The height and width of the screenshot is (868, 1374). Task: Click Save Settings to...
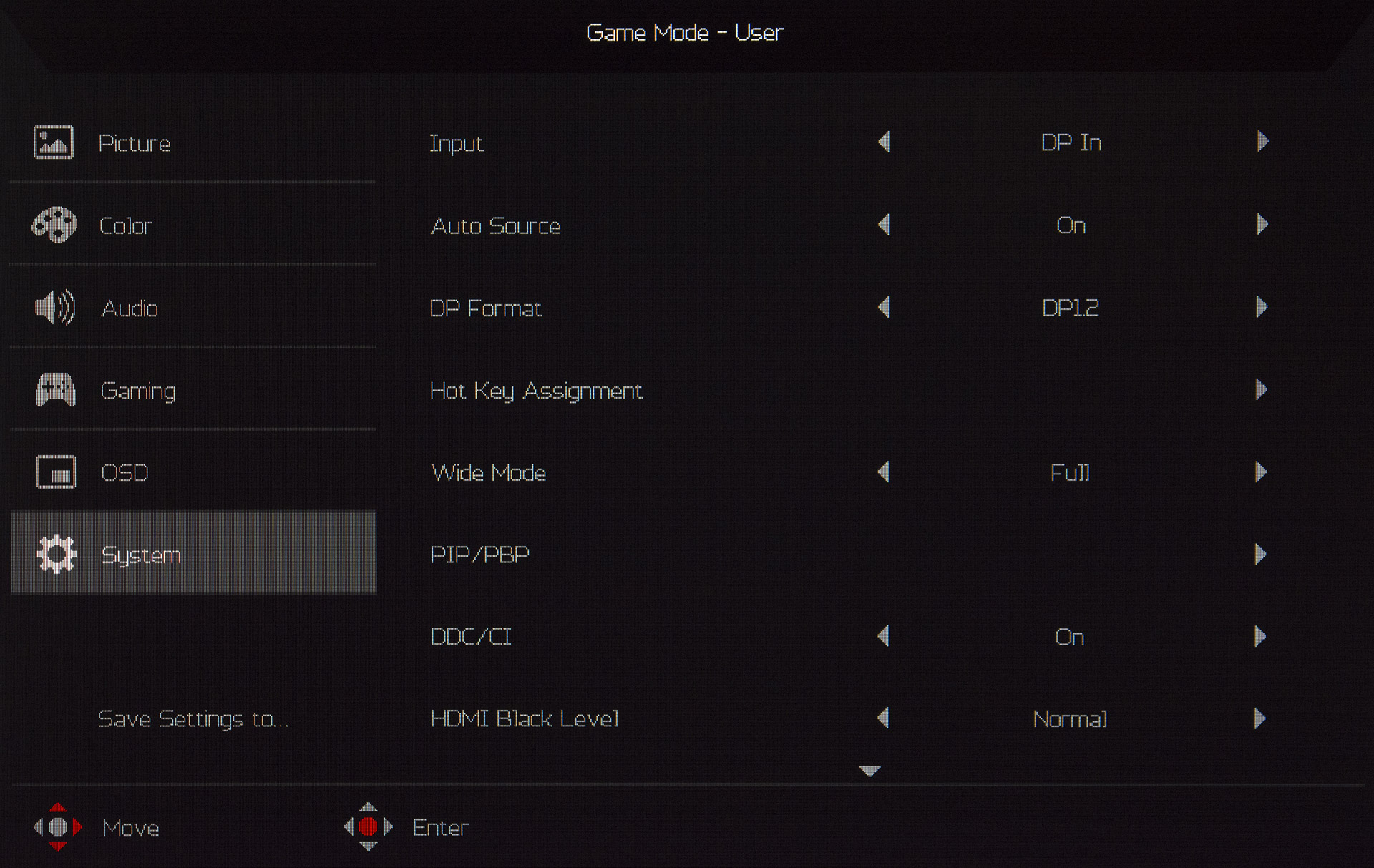coord(193,718)
